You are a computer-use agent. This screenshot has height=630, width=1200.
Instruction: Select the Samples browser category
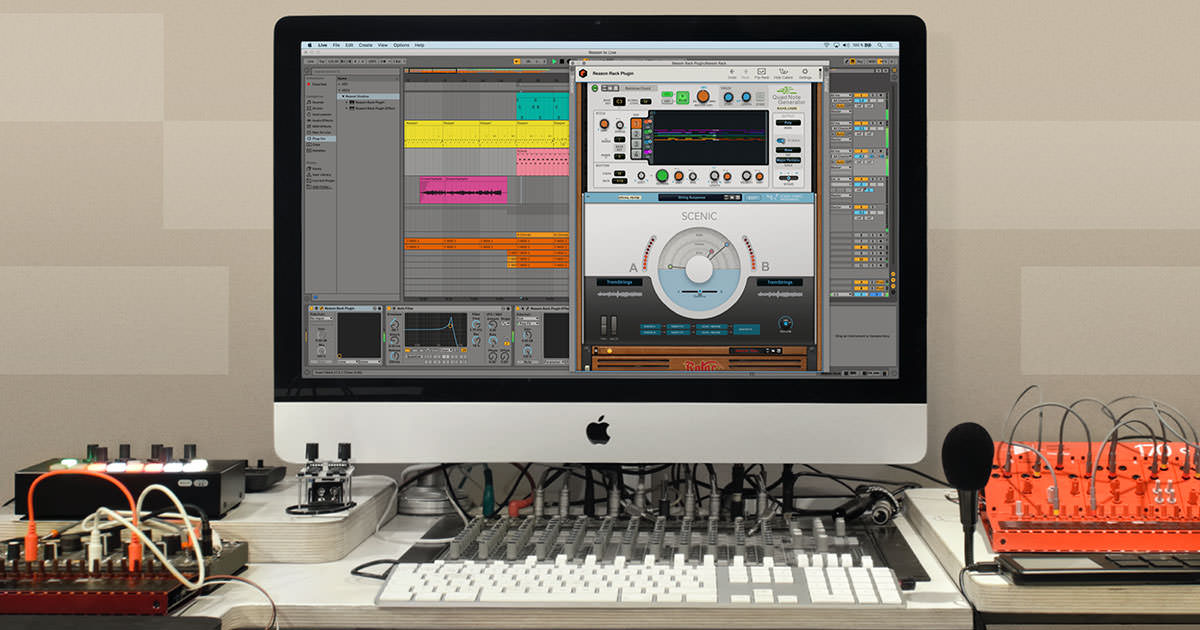pos(318,150)
